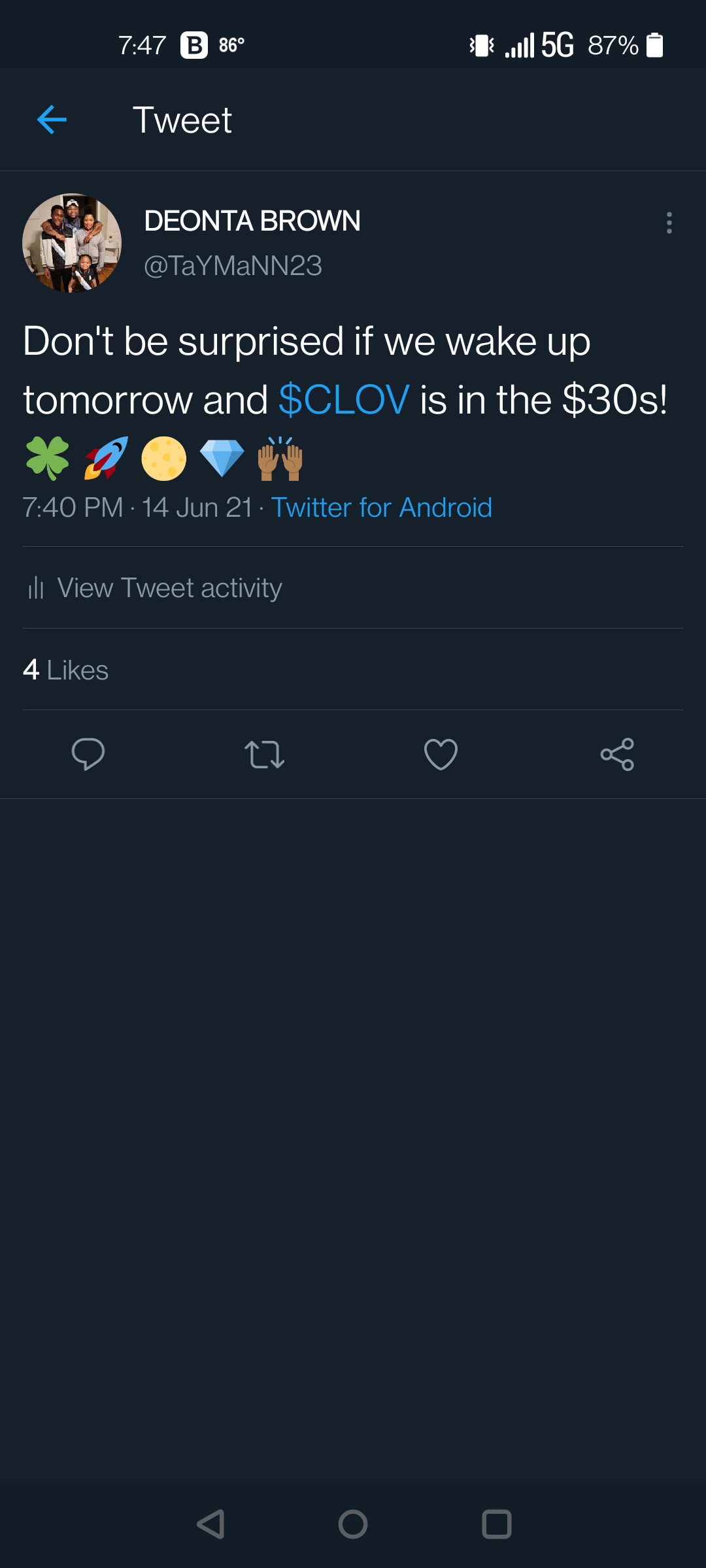Open View Tweet activity
The width and height of the screenshot is (706, 1568).
point(169,588)
